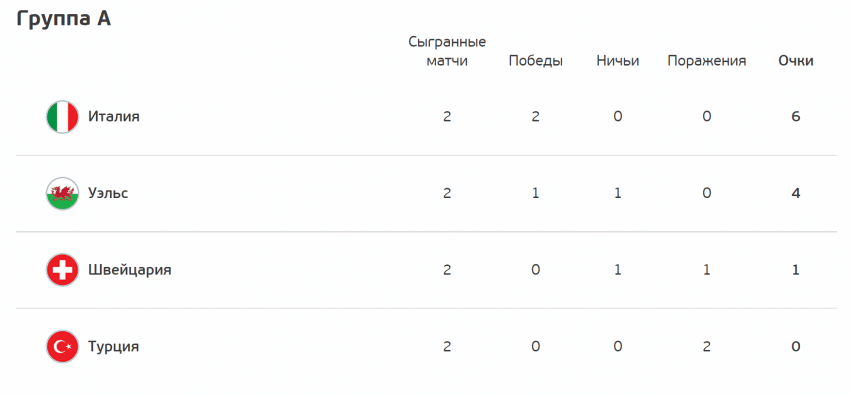The height and width of the screenshot is (397, 850).
Task: Select Italy's points value 6
Action: click(796, 117)
